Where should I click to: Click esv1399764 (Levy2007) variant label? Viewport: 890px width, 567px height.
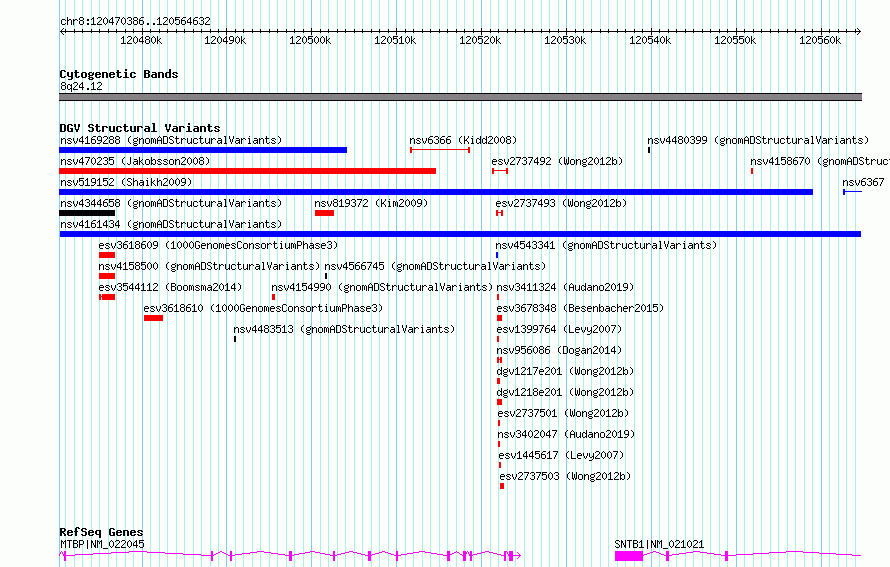[559, 329]
